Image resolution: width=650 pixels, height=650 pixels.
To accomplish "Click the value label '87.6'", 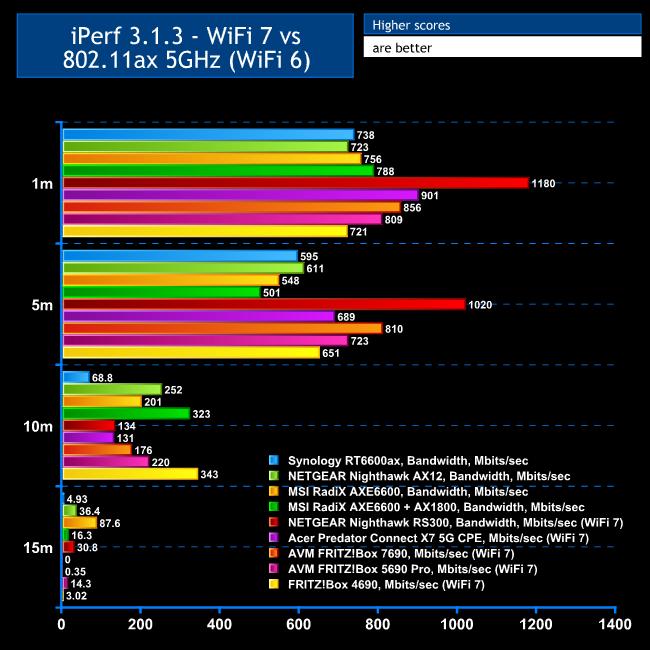I will click(x=109, y=523).
